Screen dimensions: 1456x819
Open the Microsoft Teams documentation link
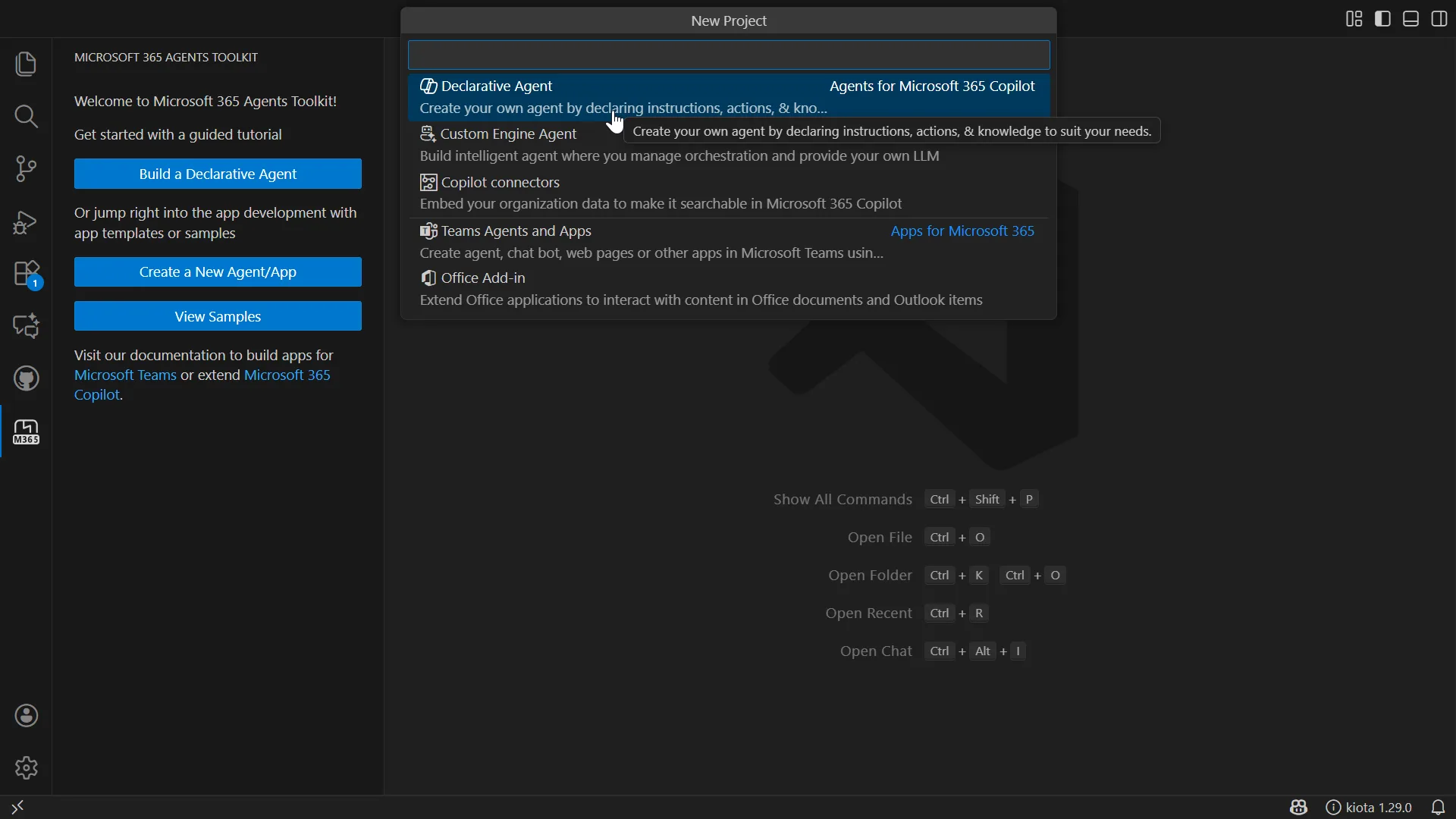(124, 374)
